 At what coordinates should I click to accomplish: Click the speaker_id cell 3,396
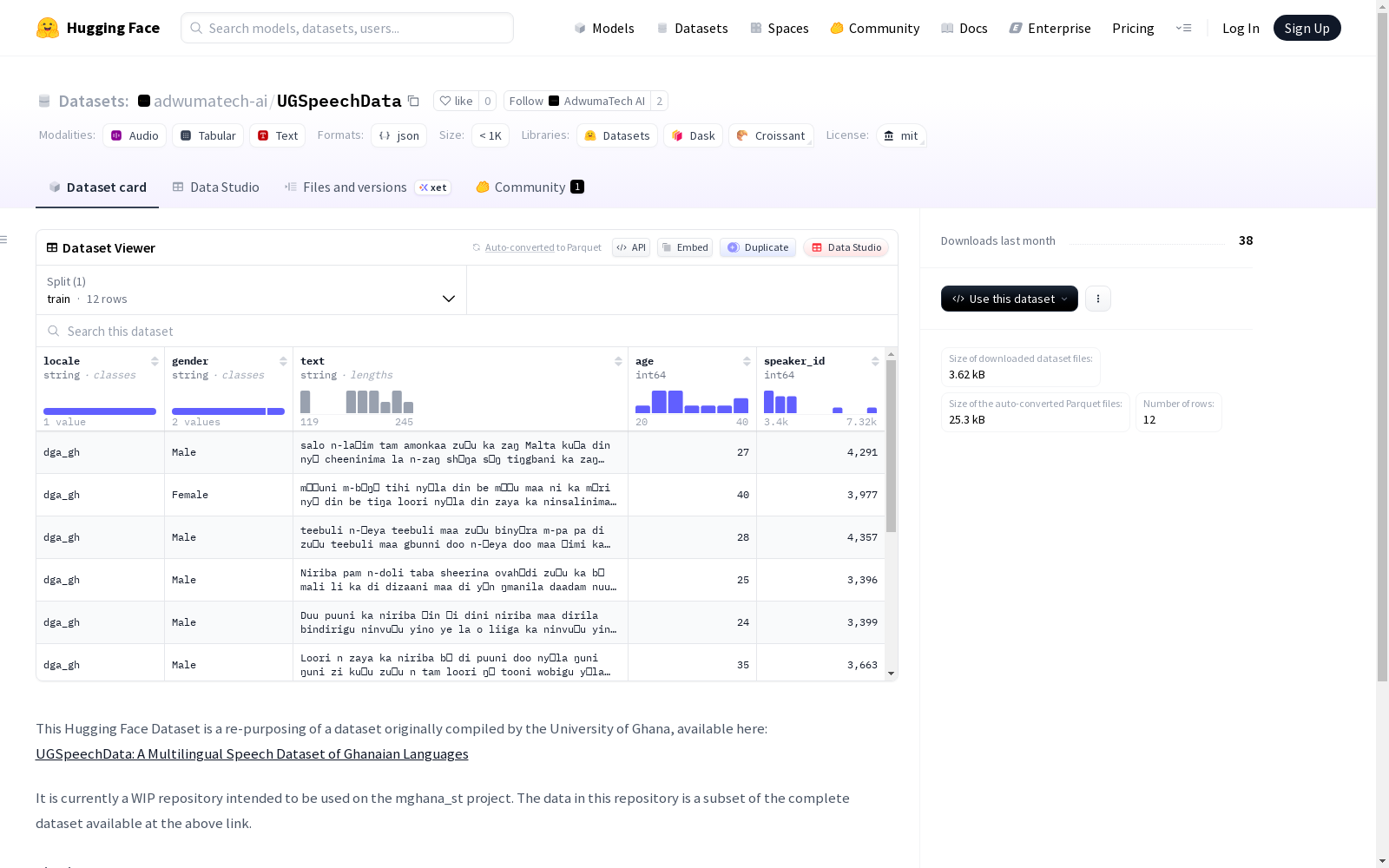point(820,580)
